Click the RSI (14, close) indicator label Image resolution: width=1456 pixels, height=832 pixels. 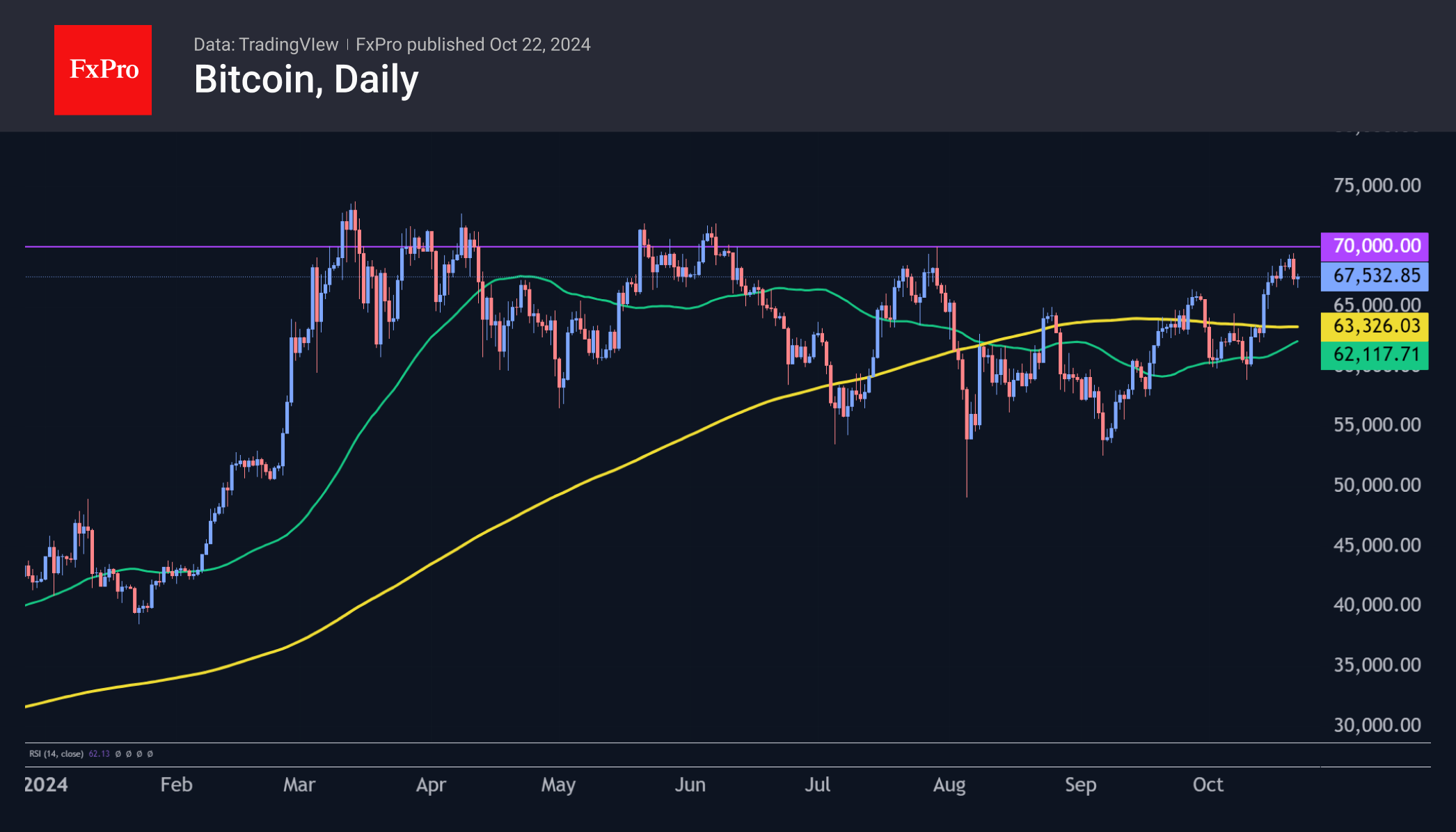[56, 753]
